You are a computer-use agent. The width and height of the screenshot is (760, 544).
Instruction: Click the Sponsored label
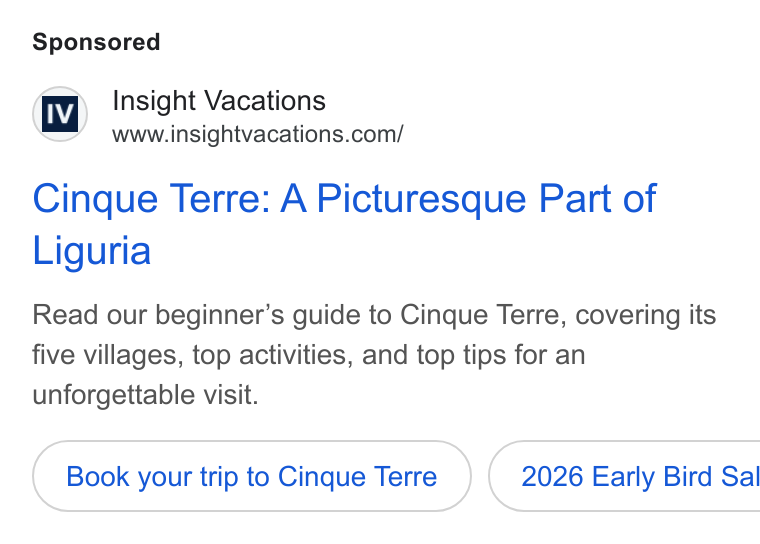coord(96,42)
